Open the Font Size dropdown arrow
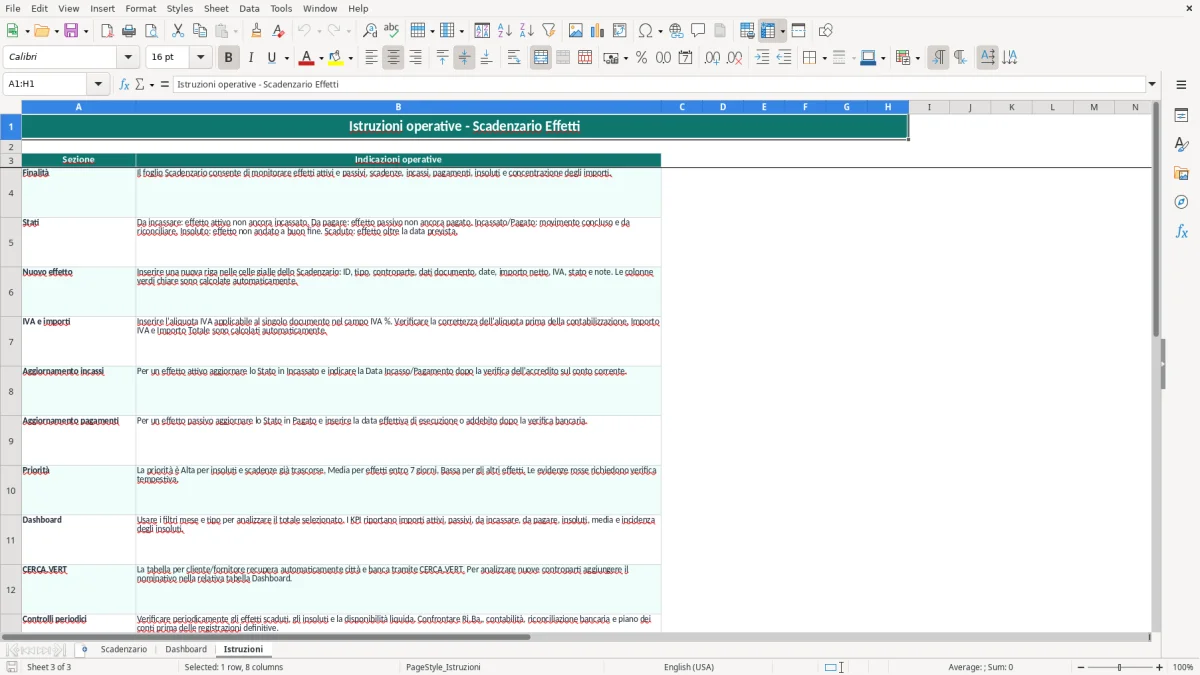 pos(200,58)
